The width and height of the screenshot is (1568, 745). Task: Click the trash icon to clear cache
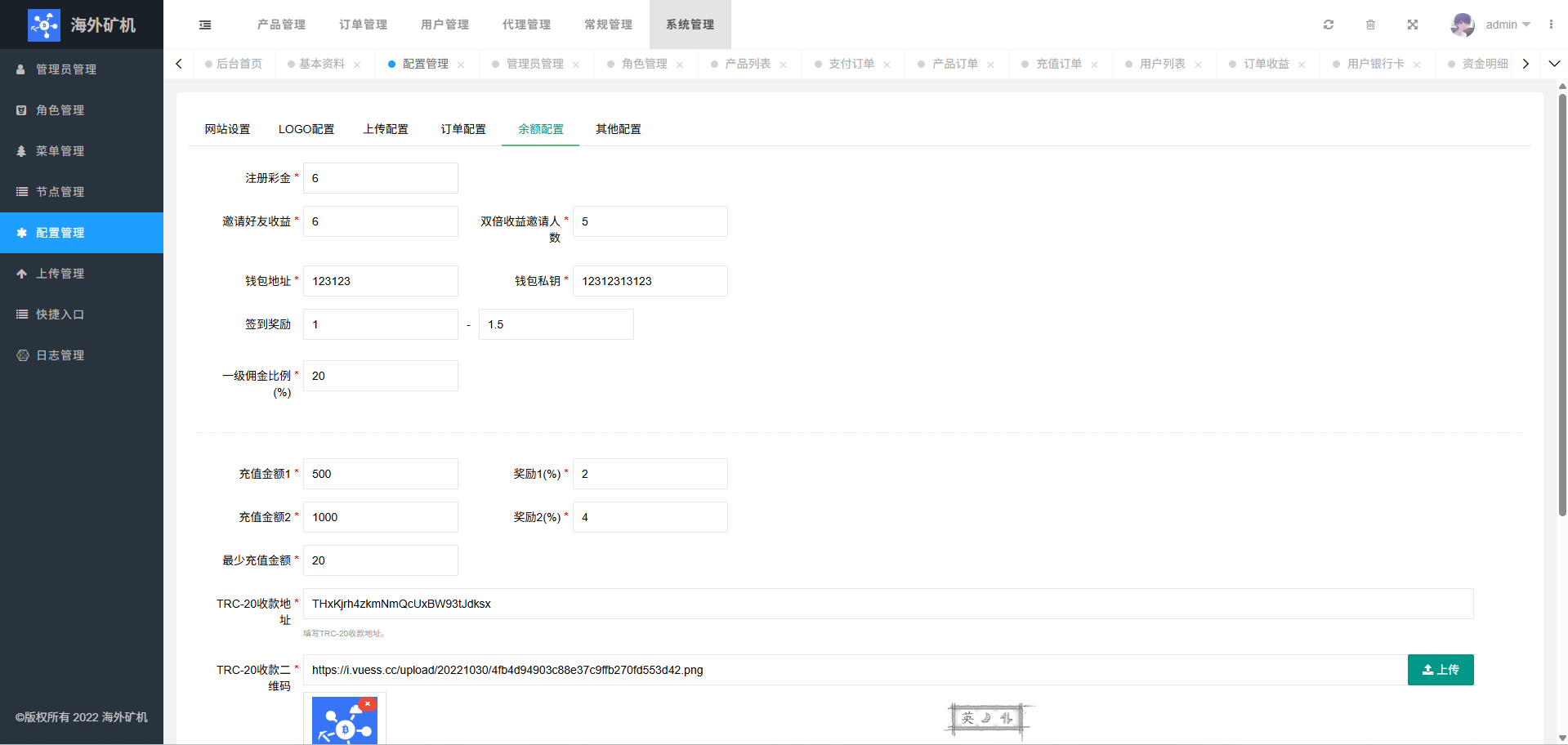(x=1370, y=25)
